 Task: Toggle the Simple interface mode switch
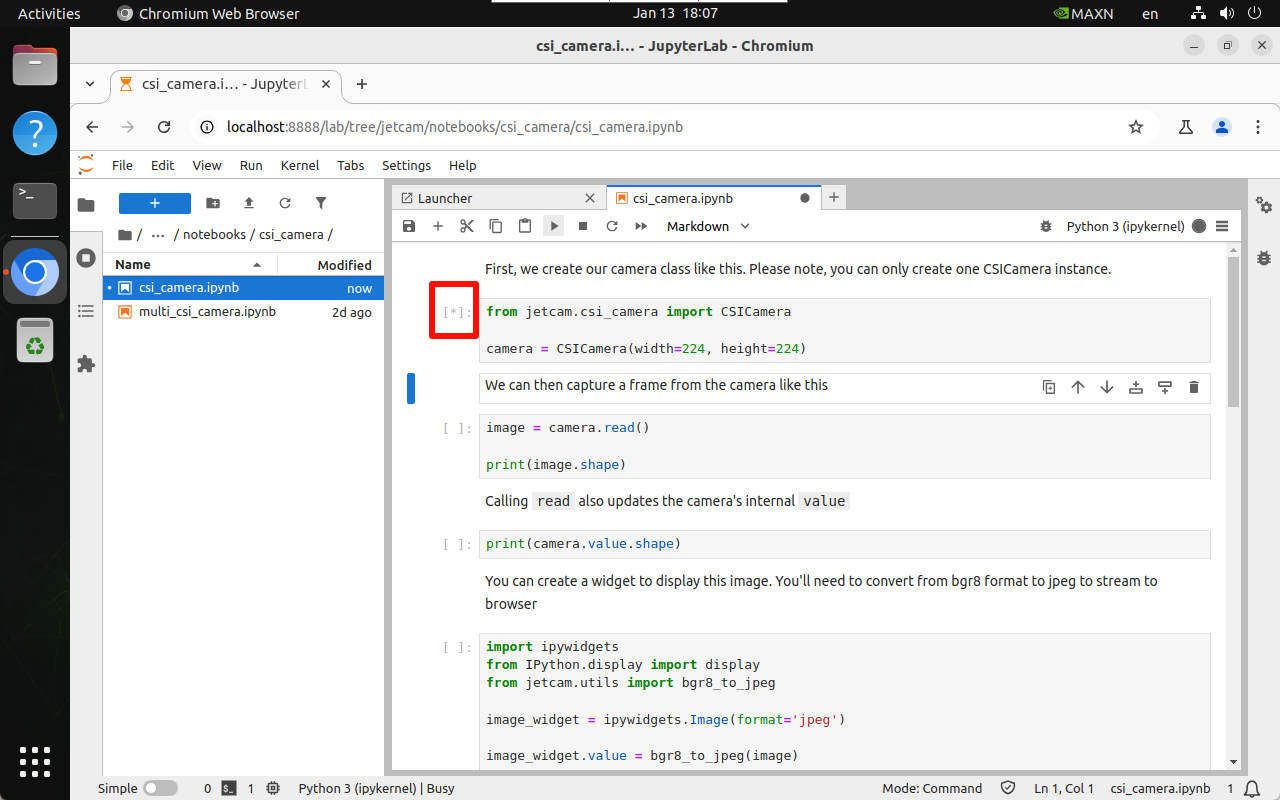(x=160, y=788)
